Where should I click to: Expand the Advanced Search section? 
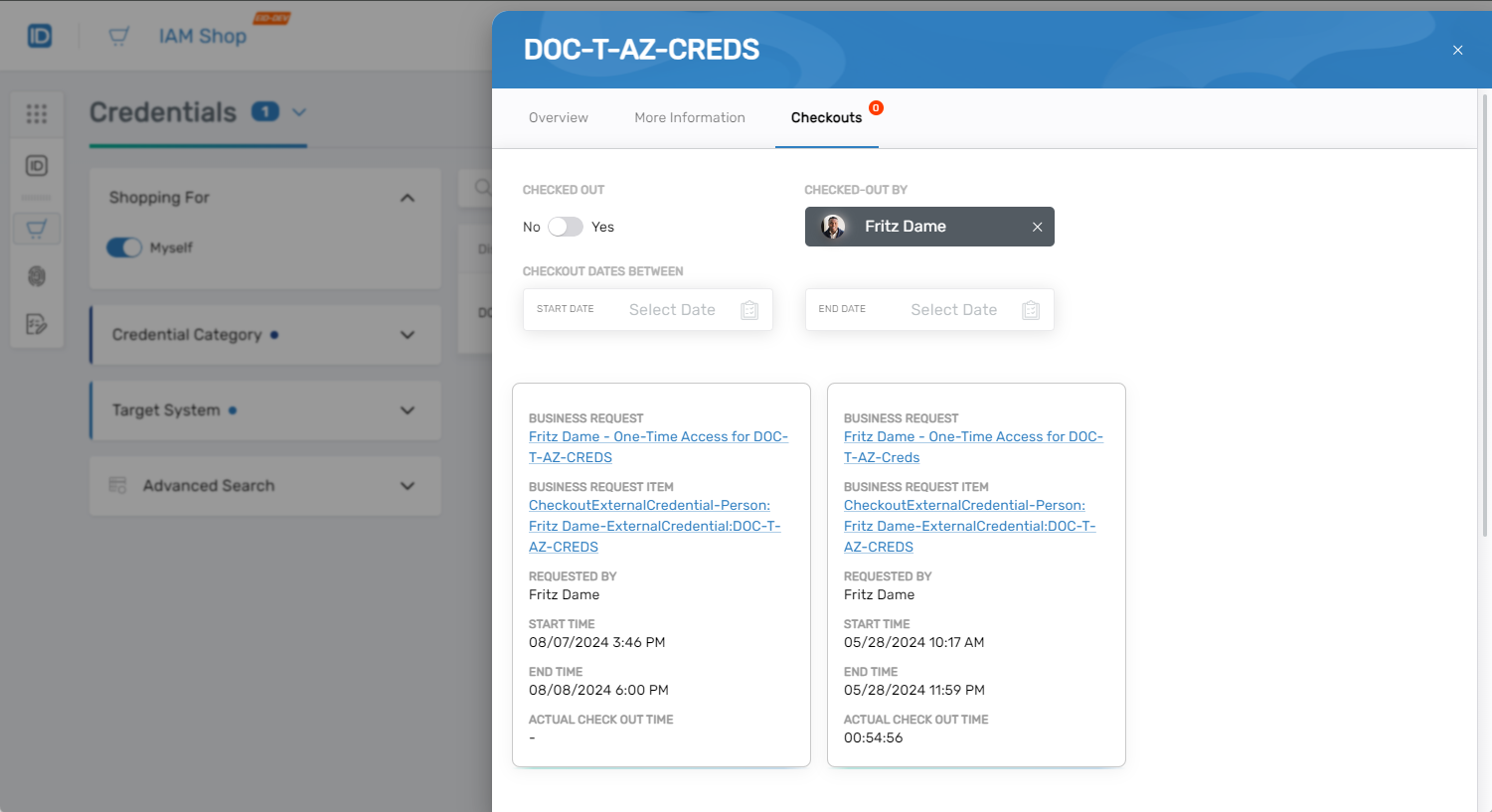click(407, 486)
